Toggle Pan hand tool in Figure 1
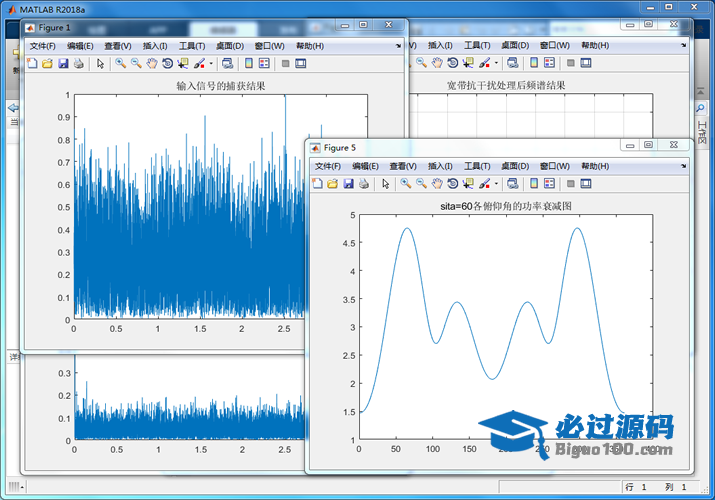Viewport: 715px width, 500px height. [152, 63]
